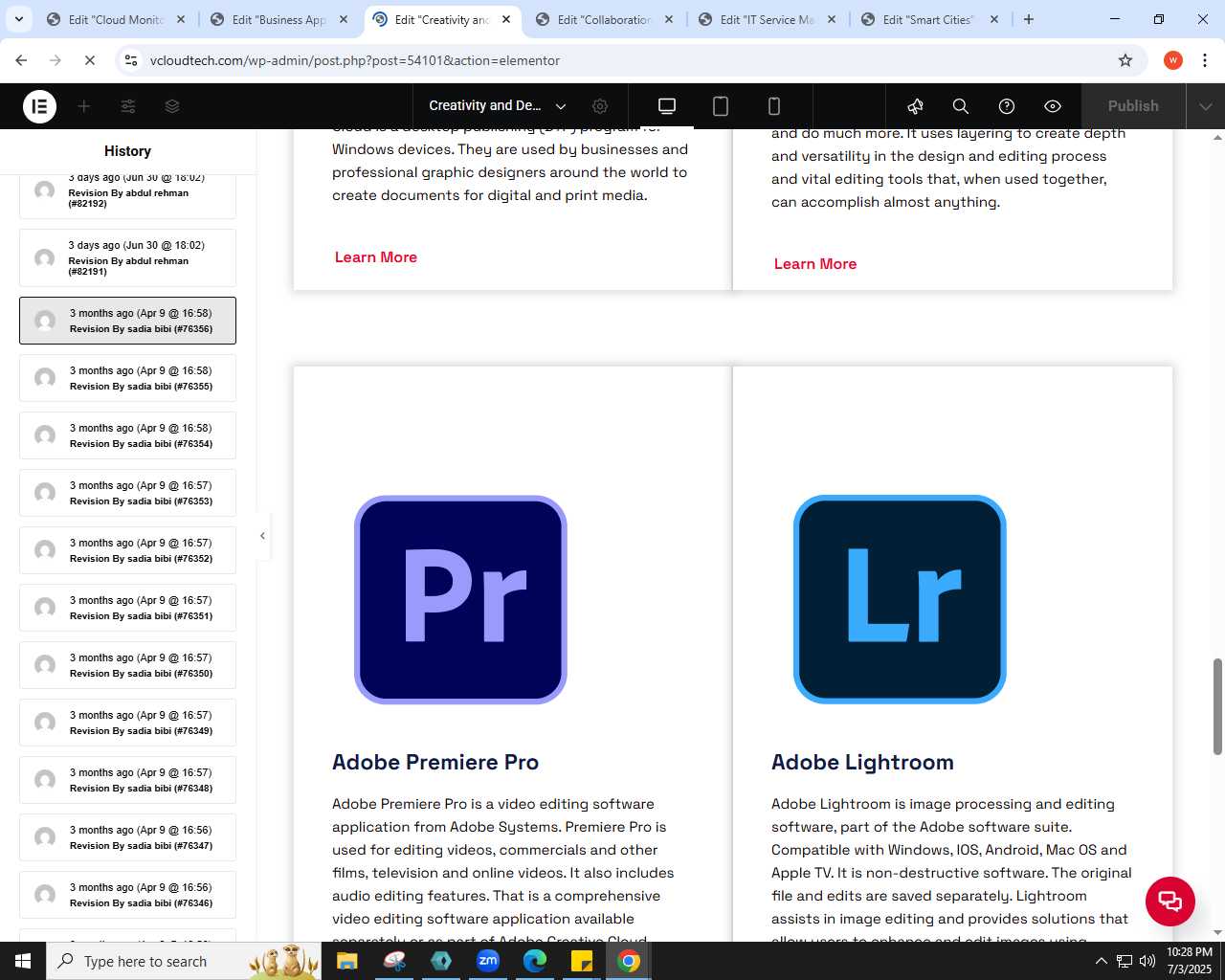This screenshot has width=1225, height=980.
Task: Open Sticky Notes from taskbar
Action: [x=582, y=961]
